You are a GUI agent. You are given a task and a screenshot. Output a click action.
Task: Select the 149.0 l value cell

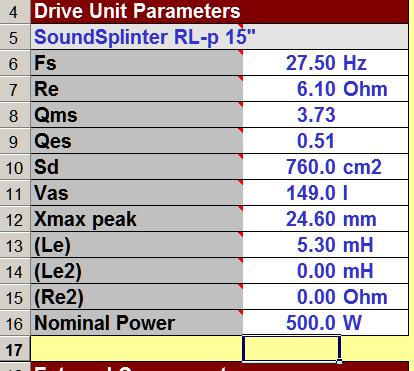(x=326, y=193)
